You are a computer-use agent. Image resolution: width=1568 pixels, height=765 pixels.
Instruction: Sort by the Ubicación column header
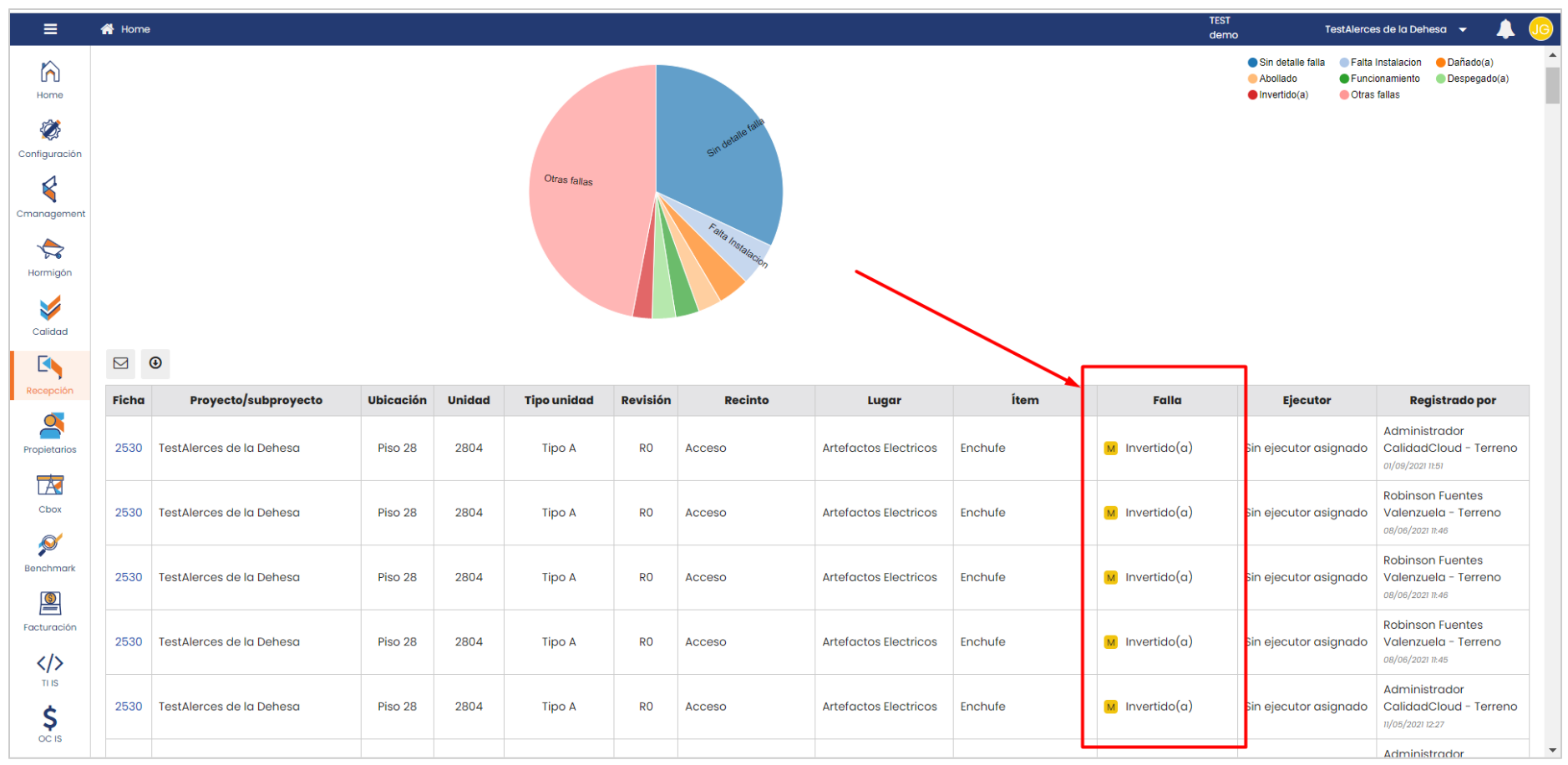[397, 400]
